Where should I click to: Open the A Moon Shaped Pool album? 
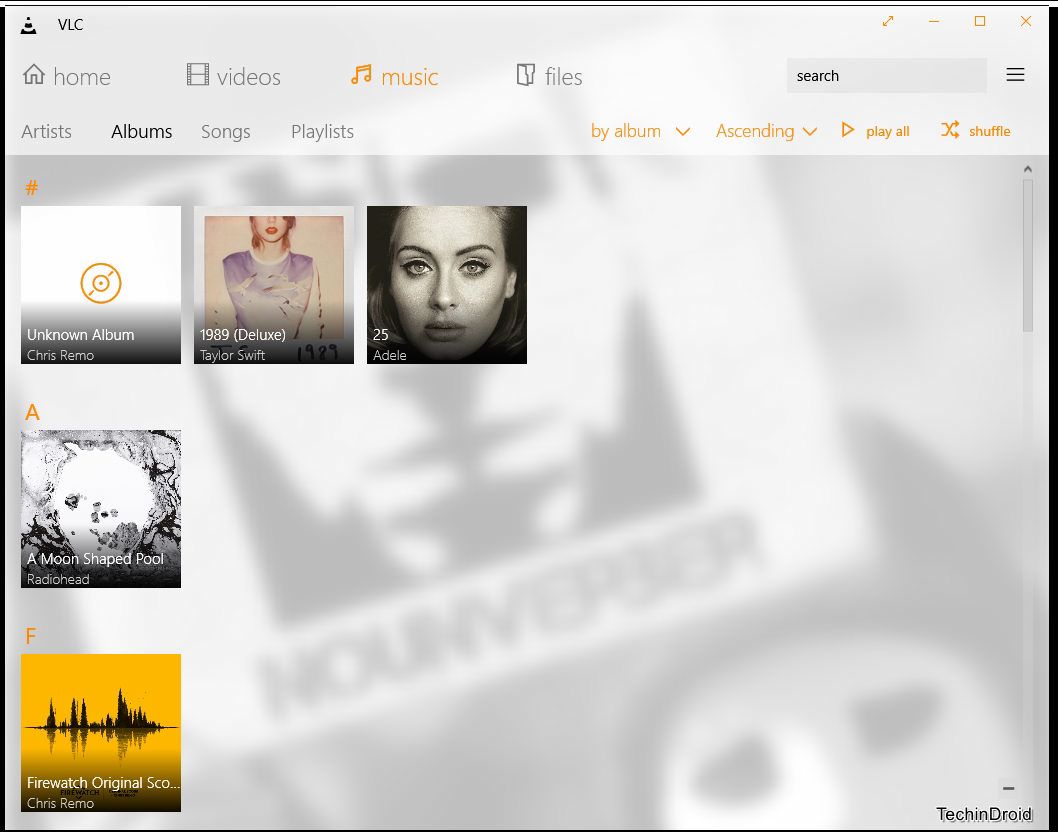pos(101,509)
